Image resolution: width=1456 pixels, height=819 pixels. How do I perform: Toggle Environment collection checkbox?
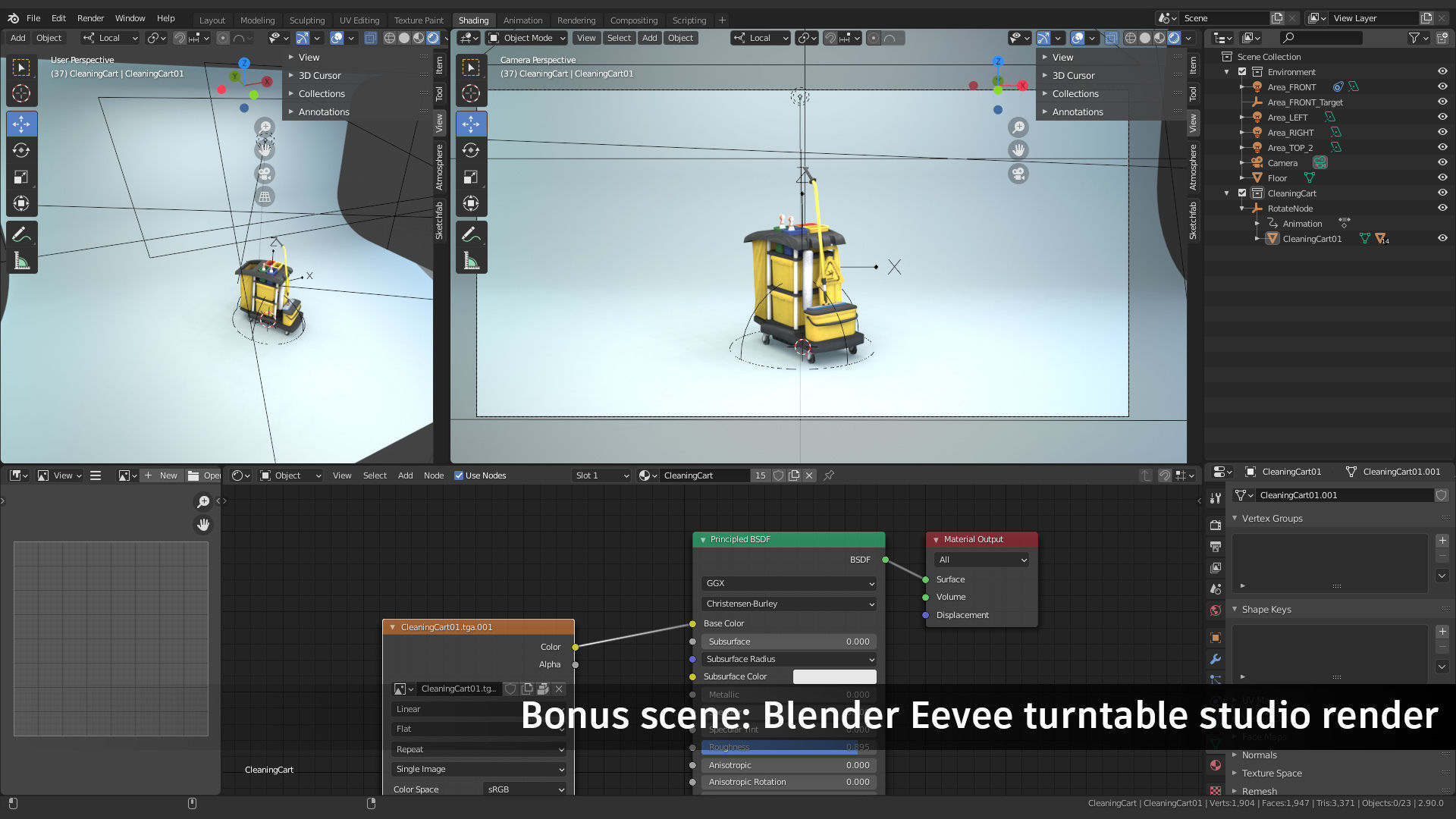[x=1242, y=71]
